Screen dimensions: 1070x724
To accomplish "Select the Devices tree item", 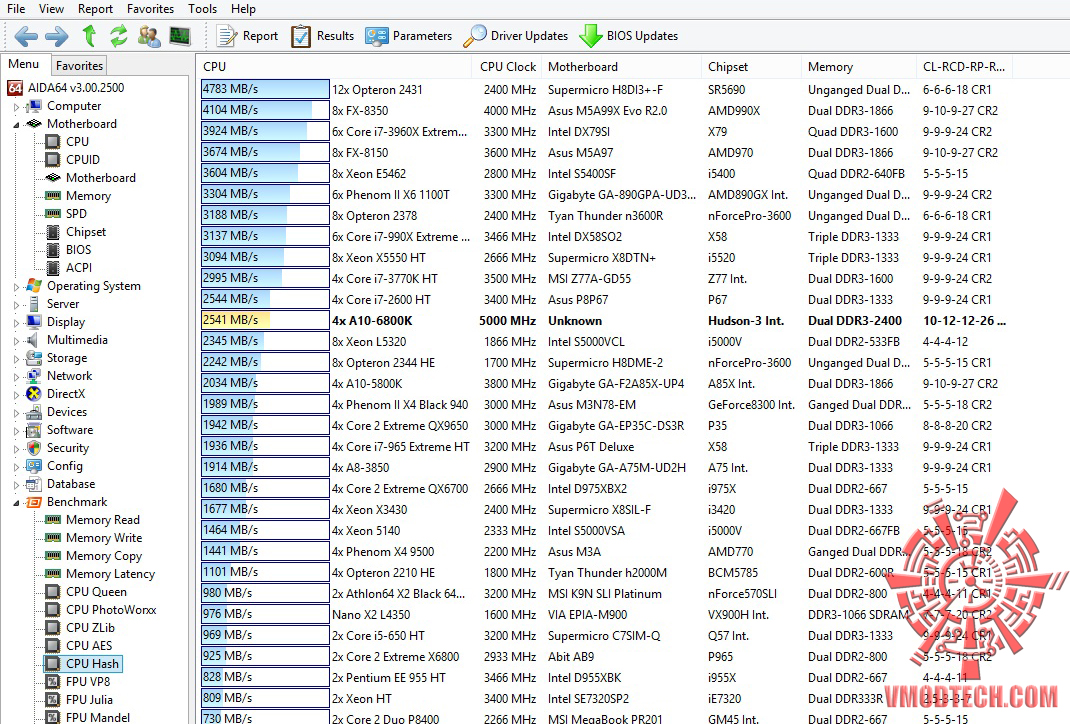I will pyautogui.click(x=57, y=411).
